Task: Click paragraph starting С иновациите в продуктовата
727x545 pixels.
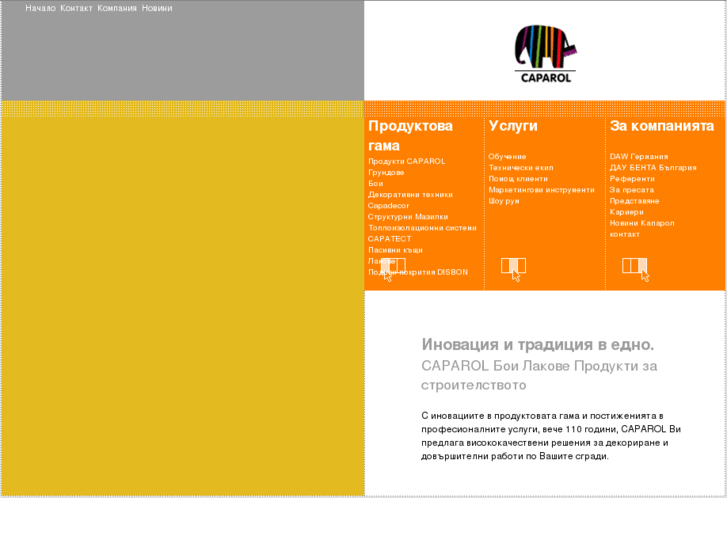Action: tap(551, 436)
